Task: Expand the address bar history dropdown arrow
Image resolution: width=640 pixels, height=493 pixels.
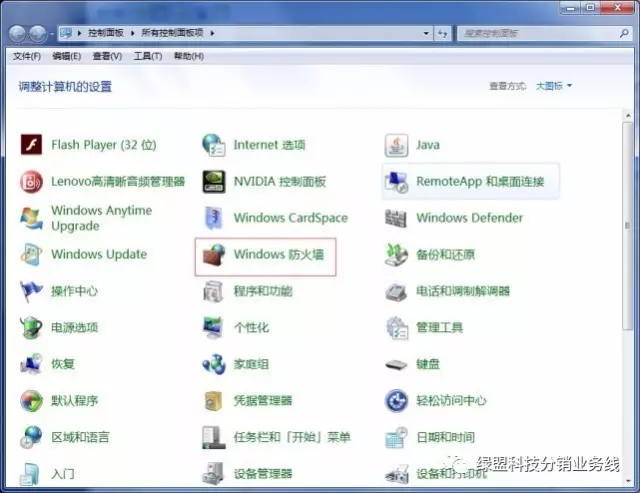Action: [x=426, y=33]
